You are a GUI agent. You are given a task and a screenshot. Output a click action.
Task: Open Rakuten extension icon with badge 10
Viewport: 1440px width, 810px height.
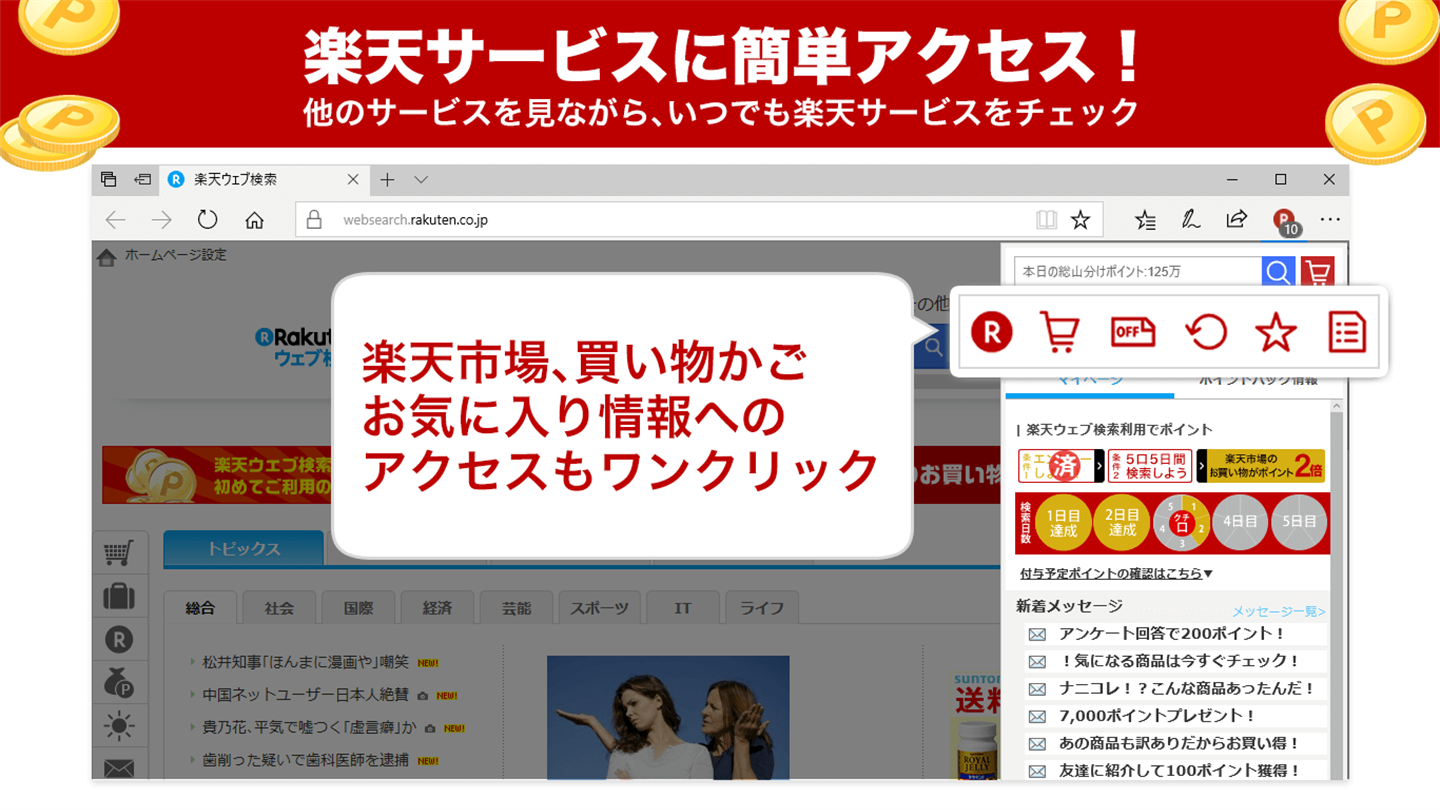tap(1285, 221)
